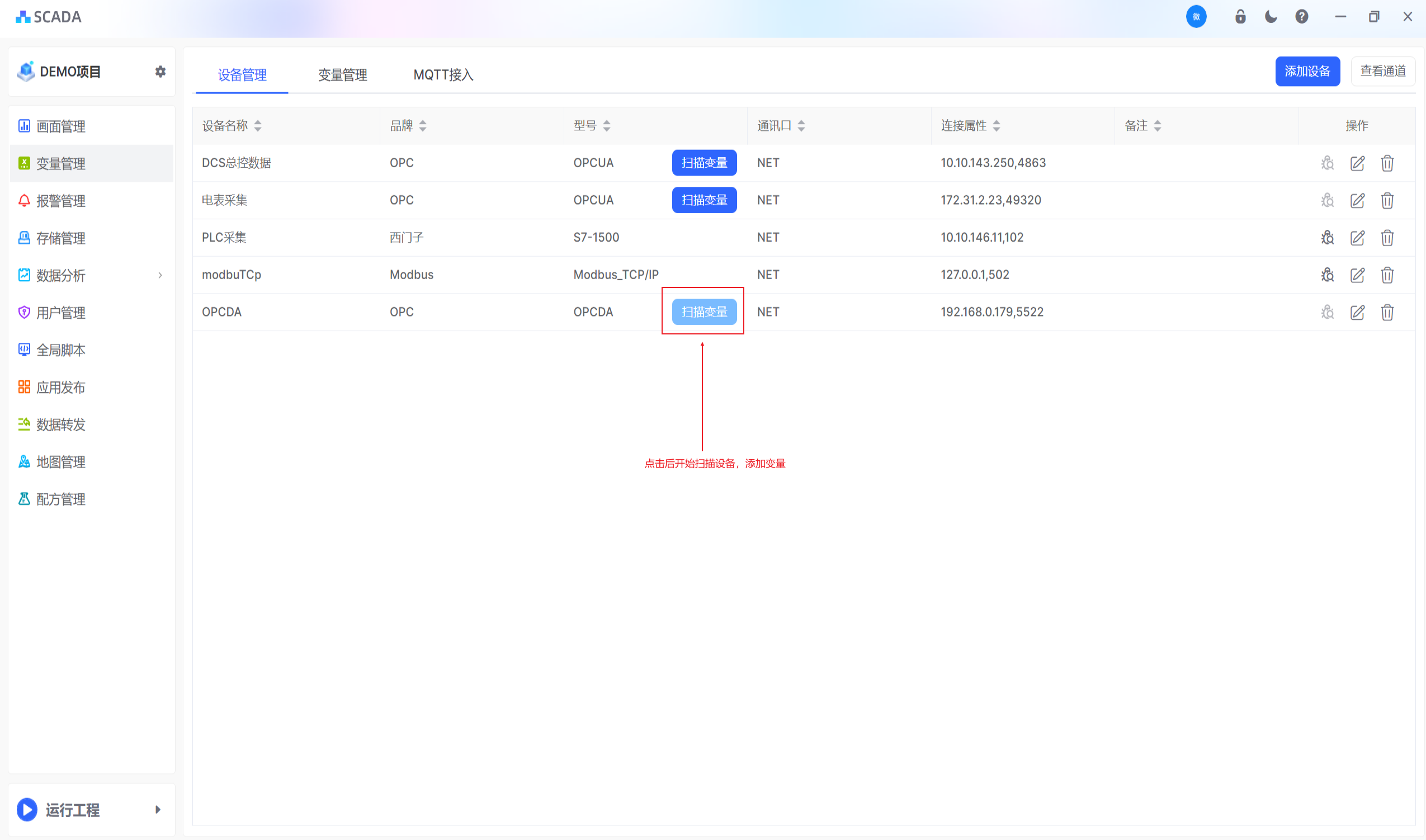The height and width of the screenshot is (840, 1426).
Task: Sort by 连接属性 column arrows
Action: click(996, 126)
